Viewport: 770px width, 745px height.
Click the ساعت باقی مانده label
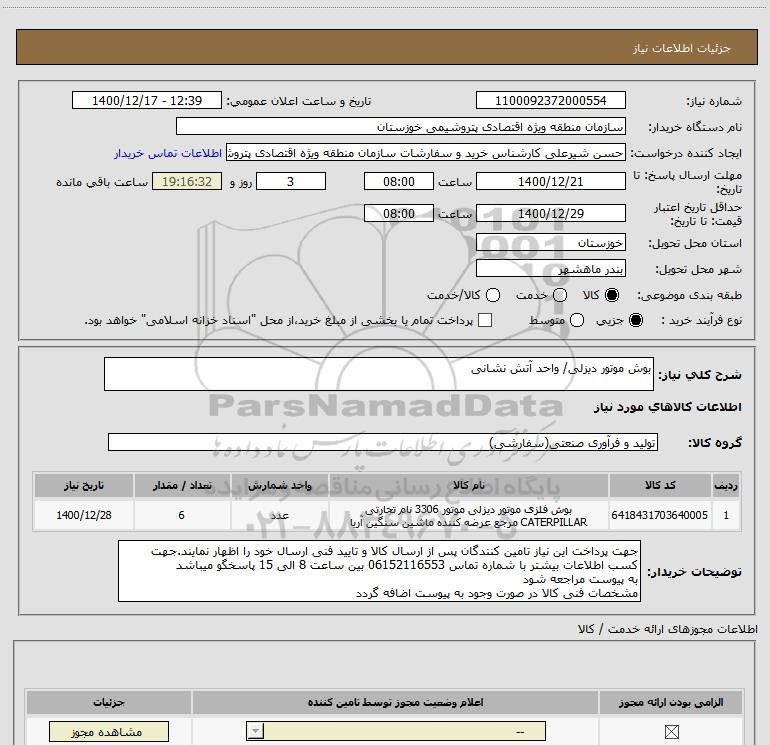tap(102, 182)
